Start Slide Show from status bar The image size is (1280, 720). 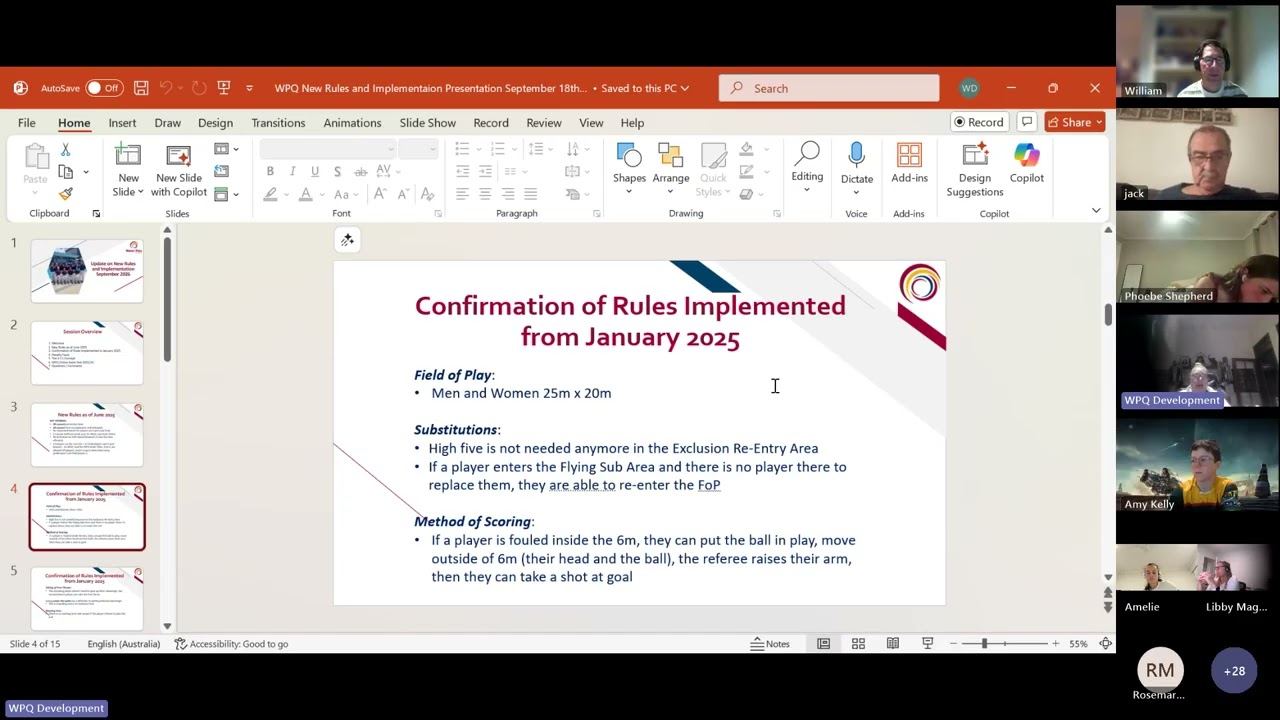[927, 644]
